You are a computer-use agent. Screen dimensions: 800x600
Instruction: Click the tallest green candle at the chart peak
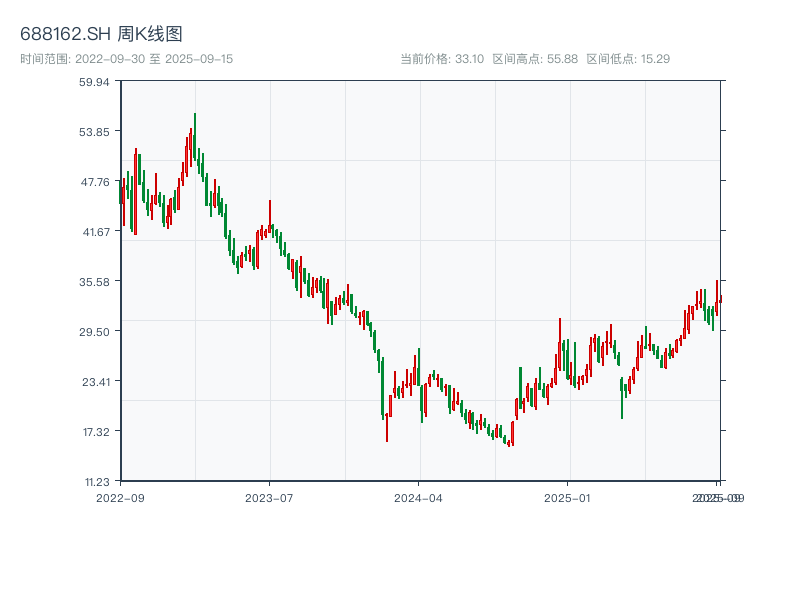point(195,136)
